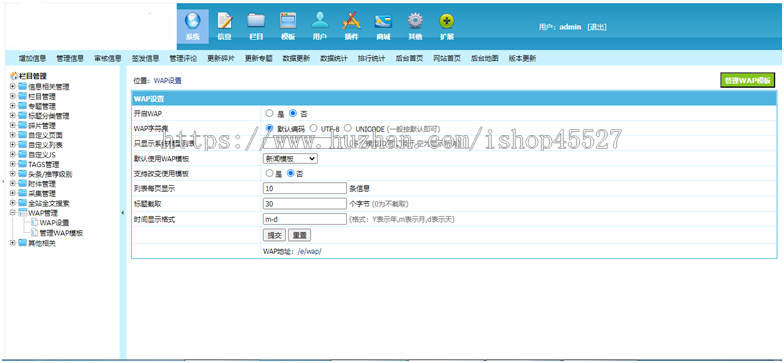
Task: Choose UNICODE as WAP charset
Action: (348, 128)
